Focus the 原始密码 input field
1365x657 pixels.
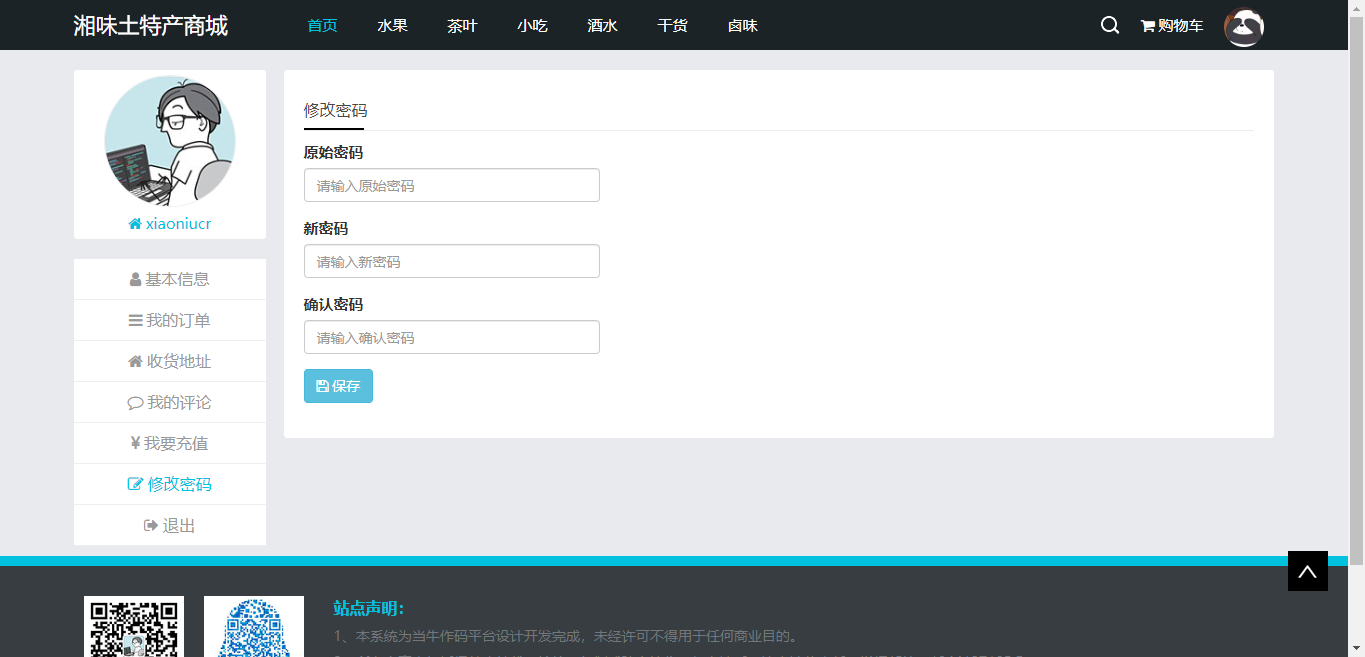click(x=452, y=185)
